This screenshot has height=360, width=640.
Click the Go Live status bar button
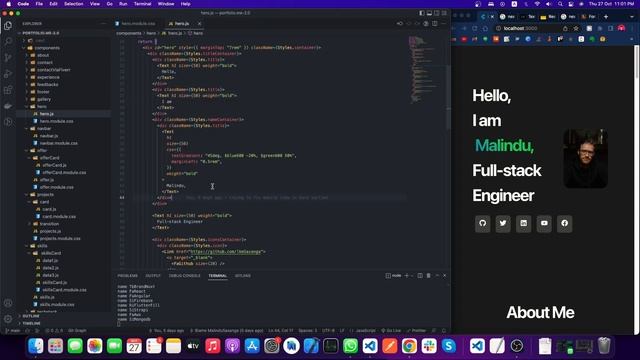[x=391, y=331]
